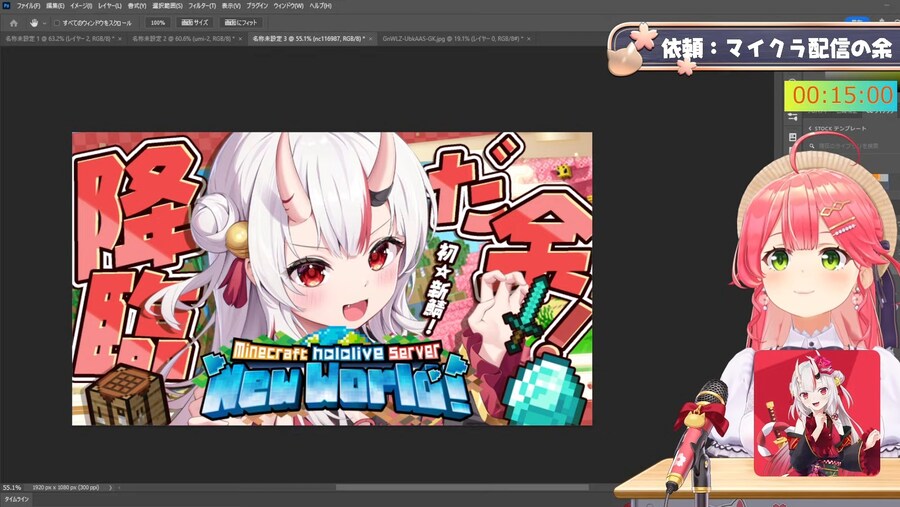The width and height of the screenshot is (900, 507).
Task: Open the adjustments sliders panel icon
Action: pos(793,117)
